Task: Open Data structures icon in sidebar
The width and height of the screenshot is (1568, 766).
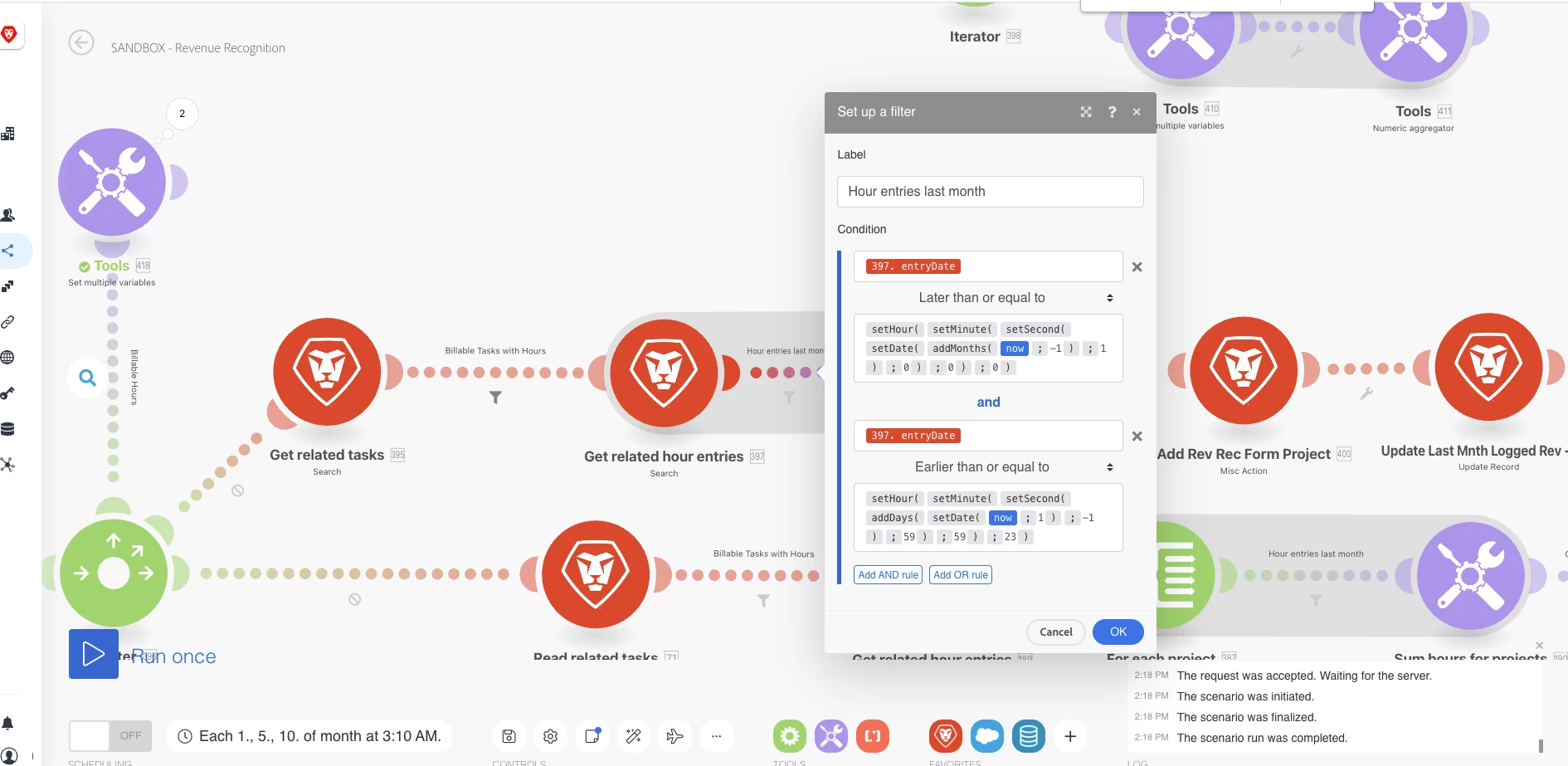Action: (x=8, y=465)
